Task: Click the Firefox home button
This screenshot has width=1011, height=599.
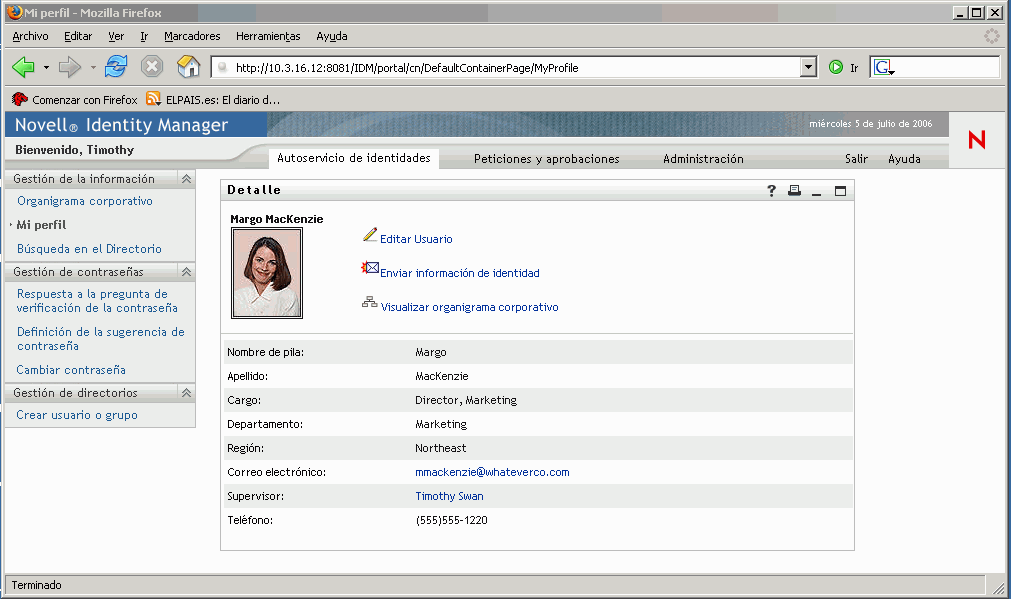Action: click(188, 67)
